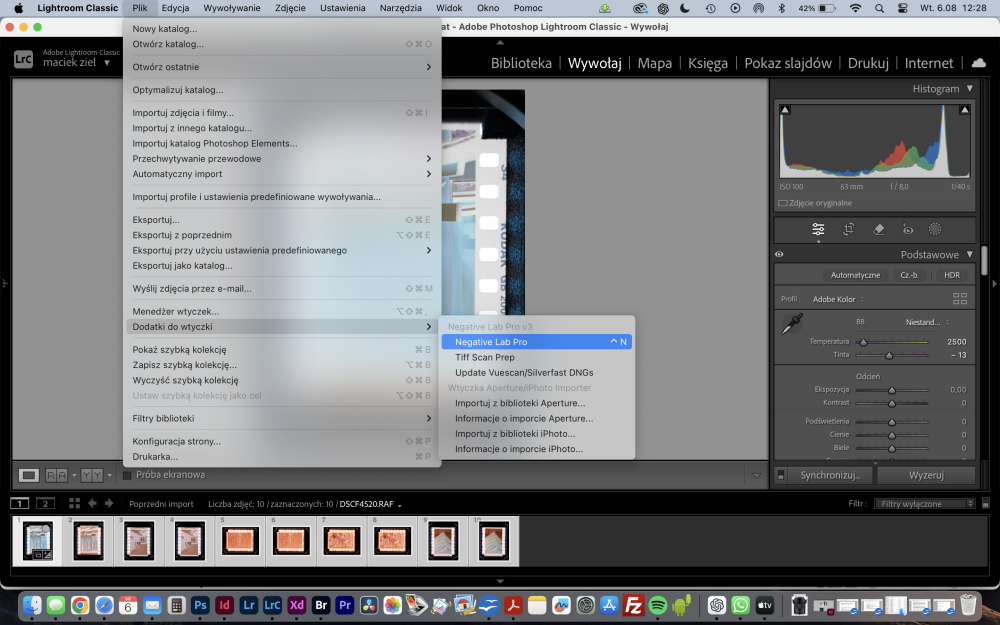Expand Filtry biblioteki submenu
The width and height of the screenshot is (1000, 625).
pos(281,418)
